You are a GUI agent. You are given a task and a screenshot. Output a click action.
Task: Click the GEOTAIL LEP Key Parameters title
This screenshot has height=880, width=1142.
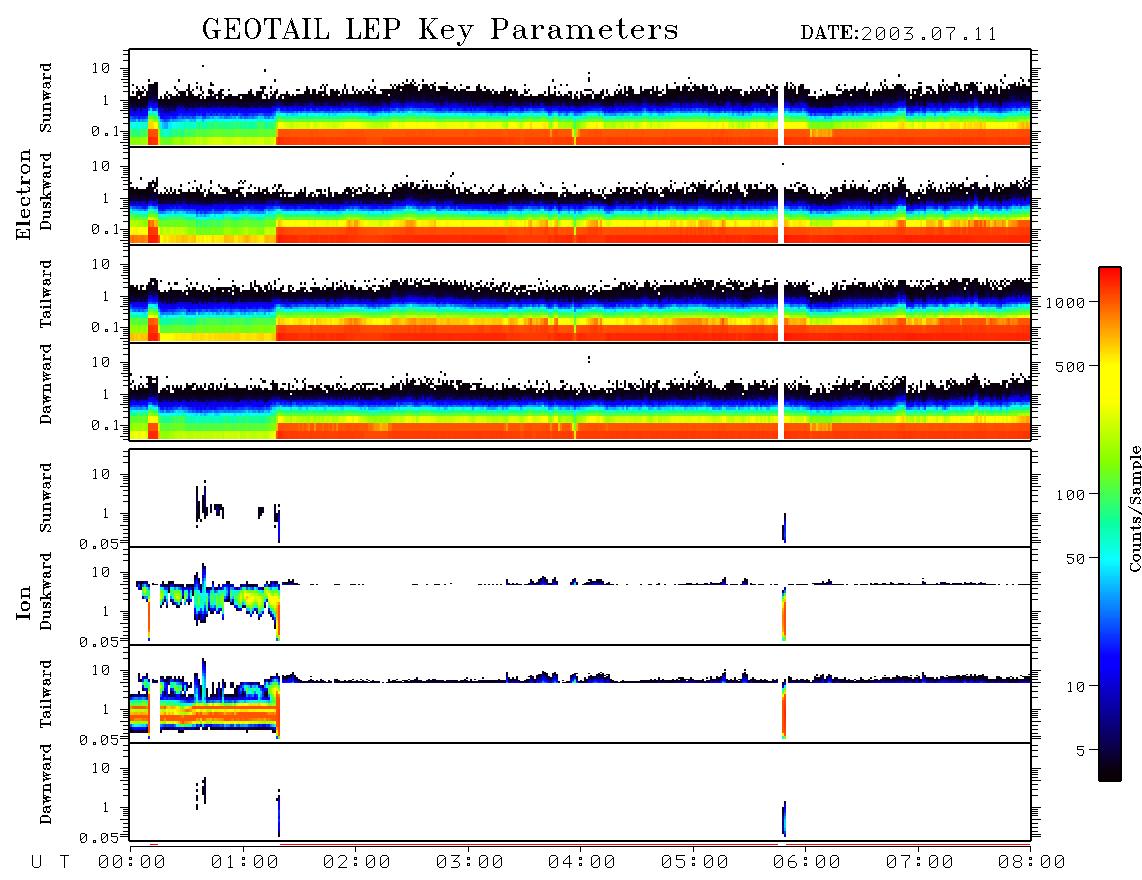(440, 30)
